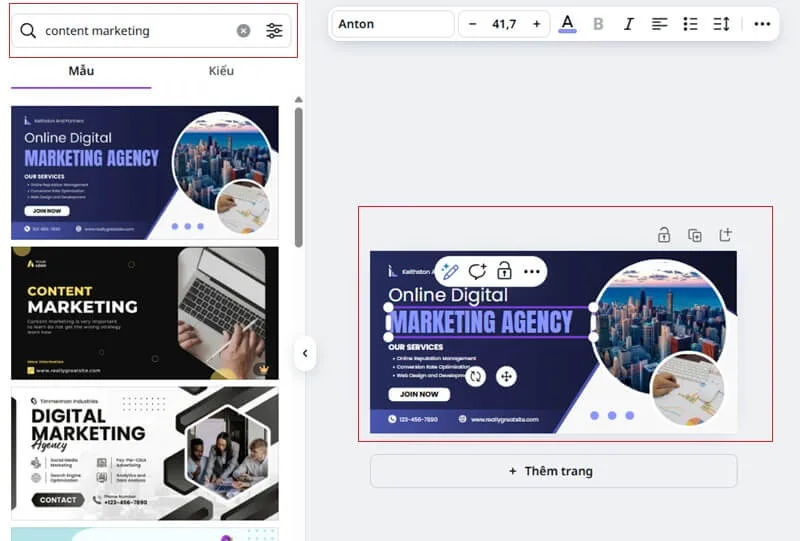
Task: Click the JOIN NOW button on canvas
Action: coord(419,394)
